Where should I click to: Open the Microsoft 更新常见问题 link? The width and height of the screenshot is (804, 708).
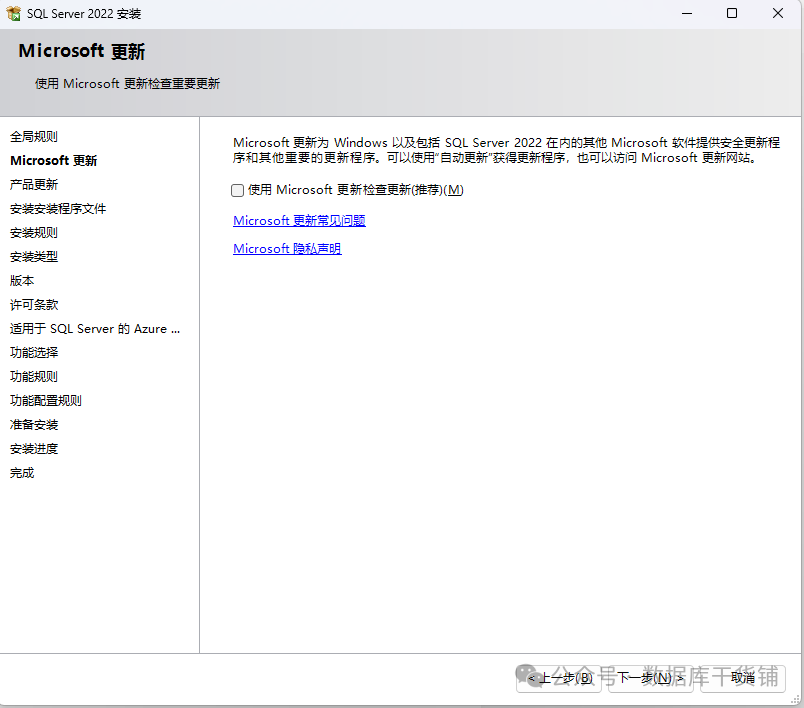click(x=299, y=220)
